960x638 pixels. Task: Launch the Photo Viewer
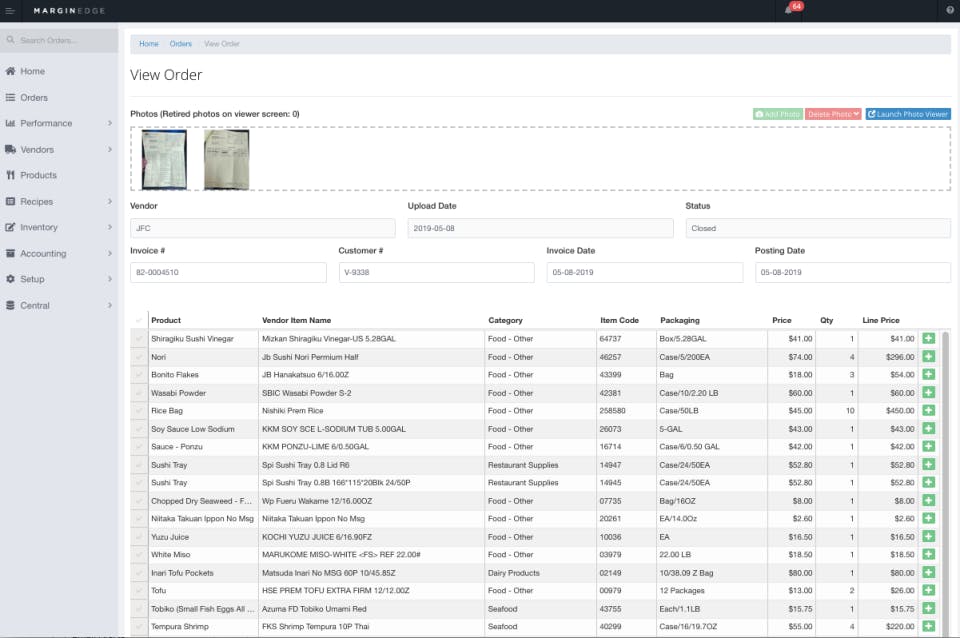pos(908,113)
